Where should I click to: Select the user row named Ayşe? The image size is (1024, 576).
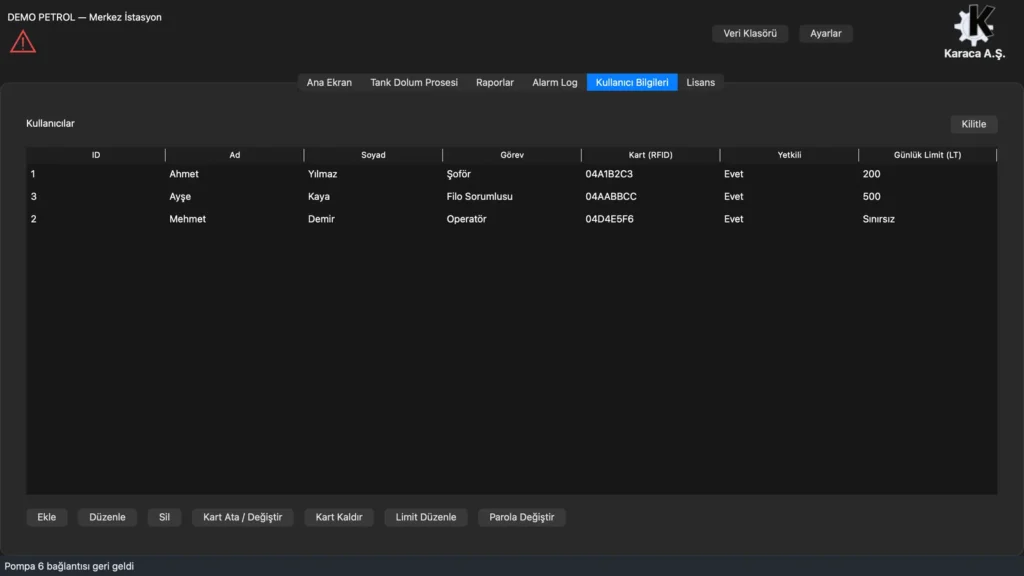(511, 197)
